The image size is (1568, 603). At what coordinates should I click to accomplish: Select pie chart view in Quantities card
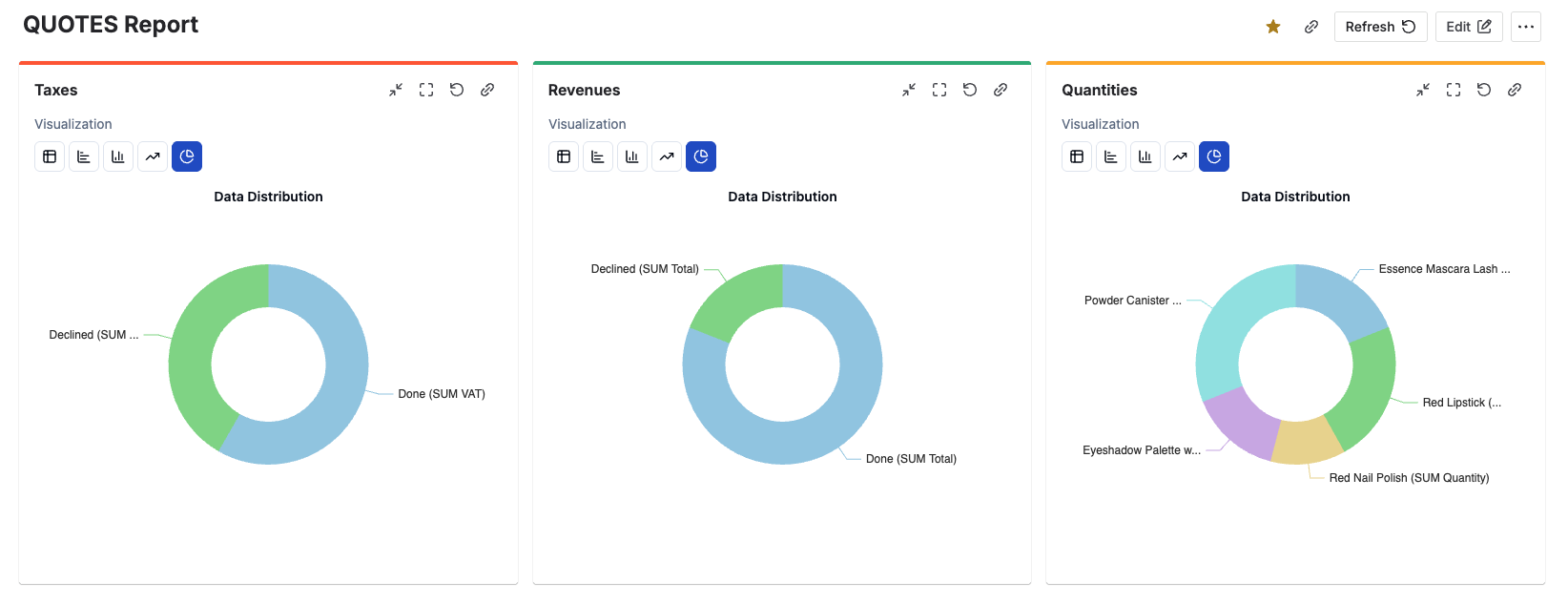(x=1214, y=156)
